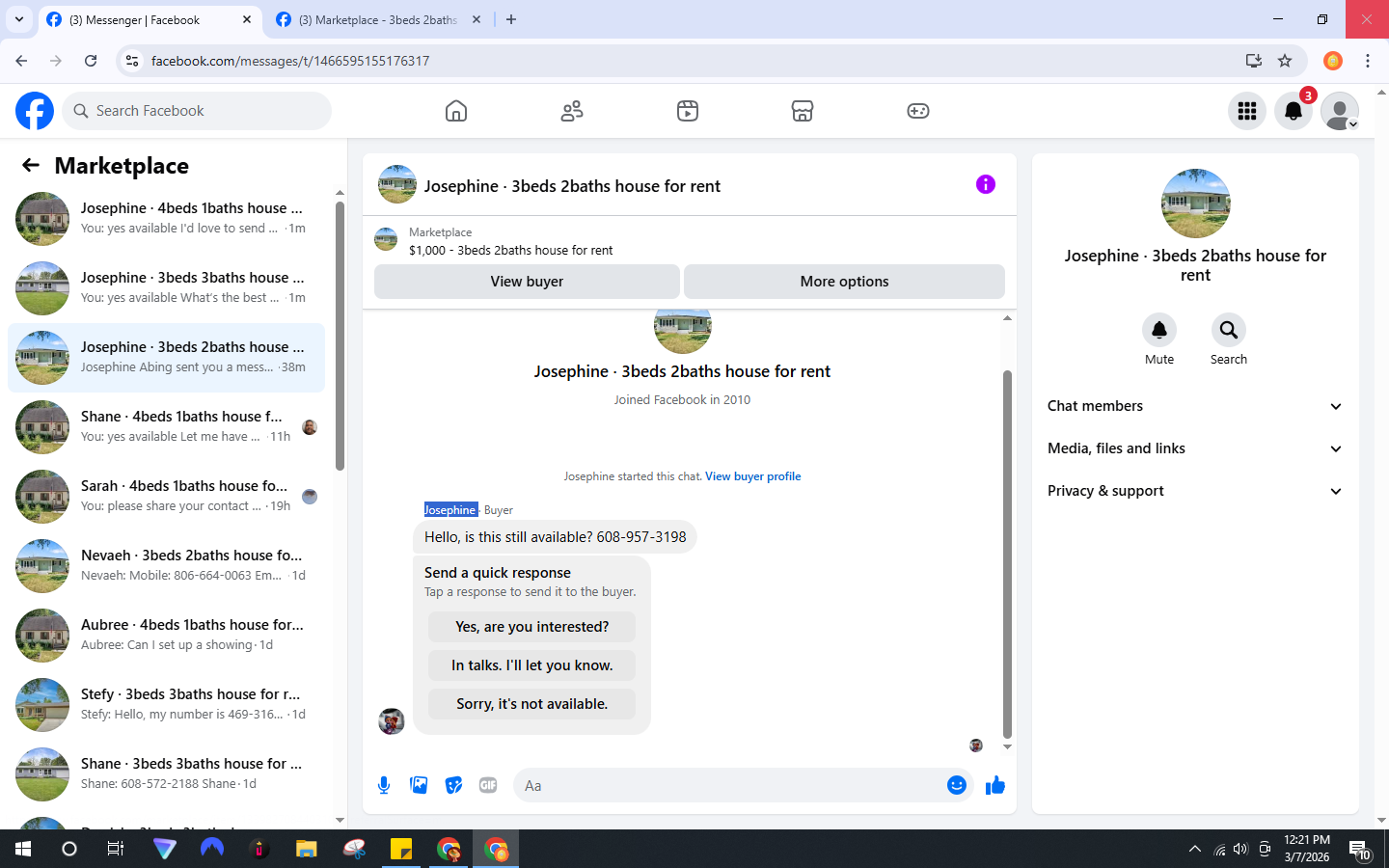Click the conversation list scrollbar
The height and width of the screenshot is (868, 1389).
click(340, 336)
